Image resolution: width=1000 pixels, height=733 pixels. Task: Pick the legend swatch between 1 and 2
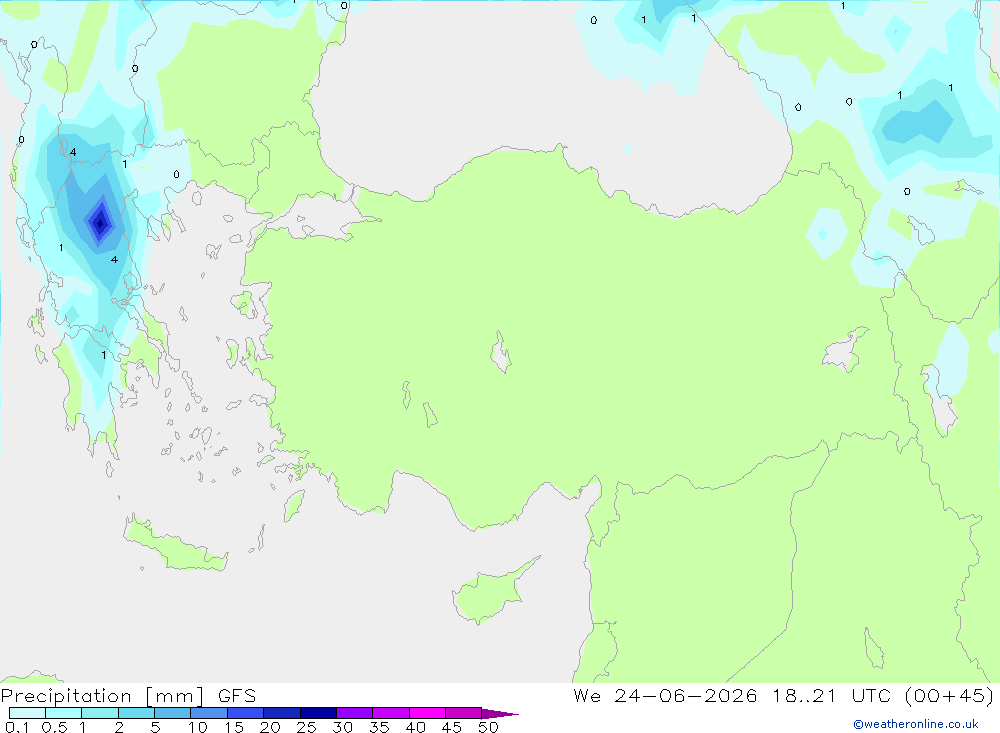99,713
